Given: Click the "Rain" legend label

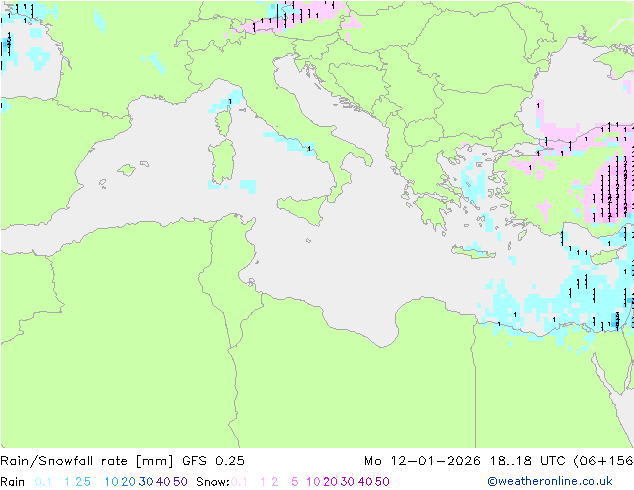Looking at the screenshot, I should point(13,482).
